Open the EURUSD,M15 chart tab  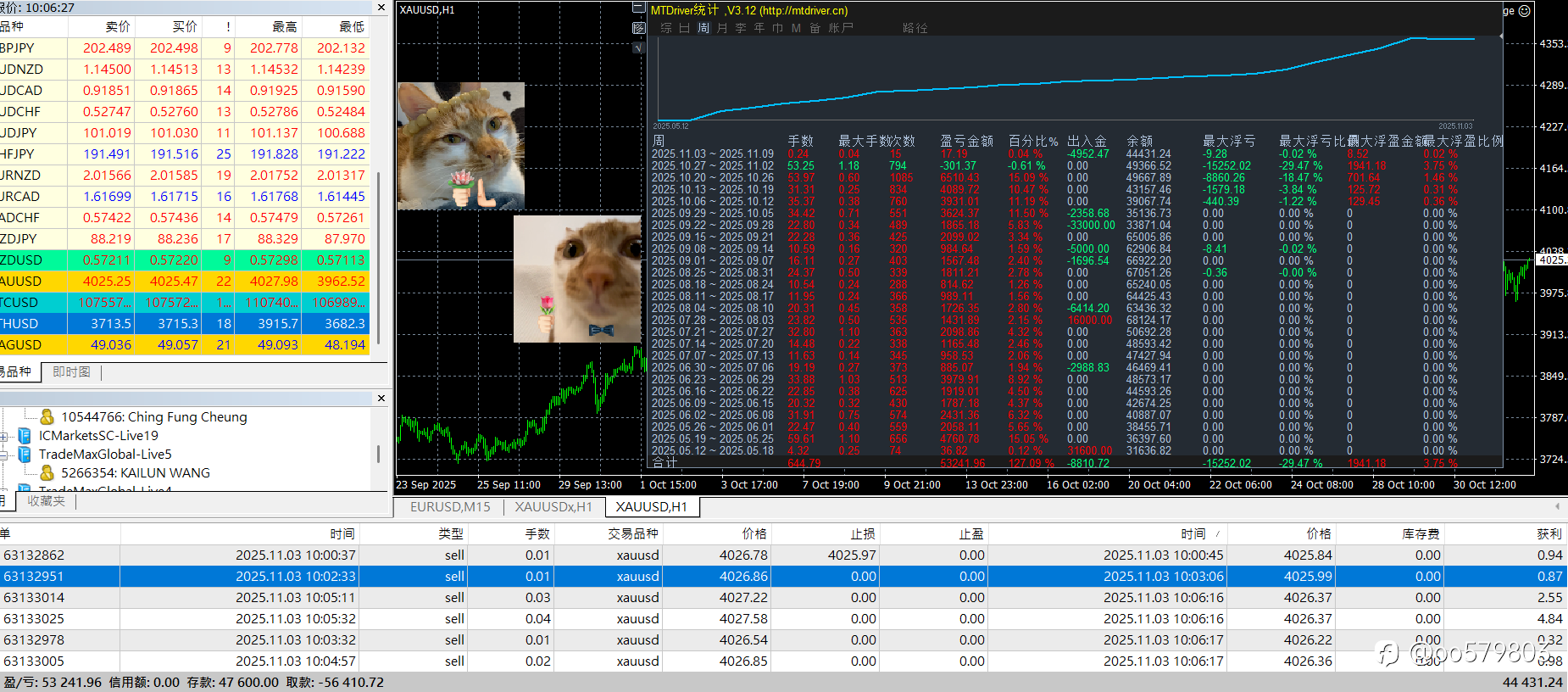tap(450, 506)
